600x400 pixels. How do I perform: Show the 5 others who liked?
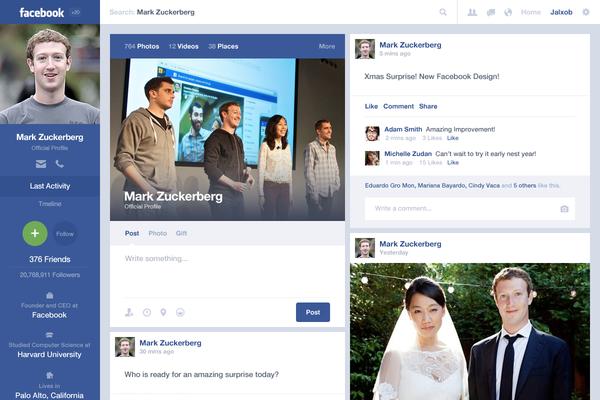pos(525,186)
